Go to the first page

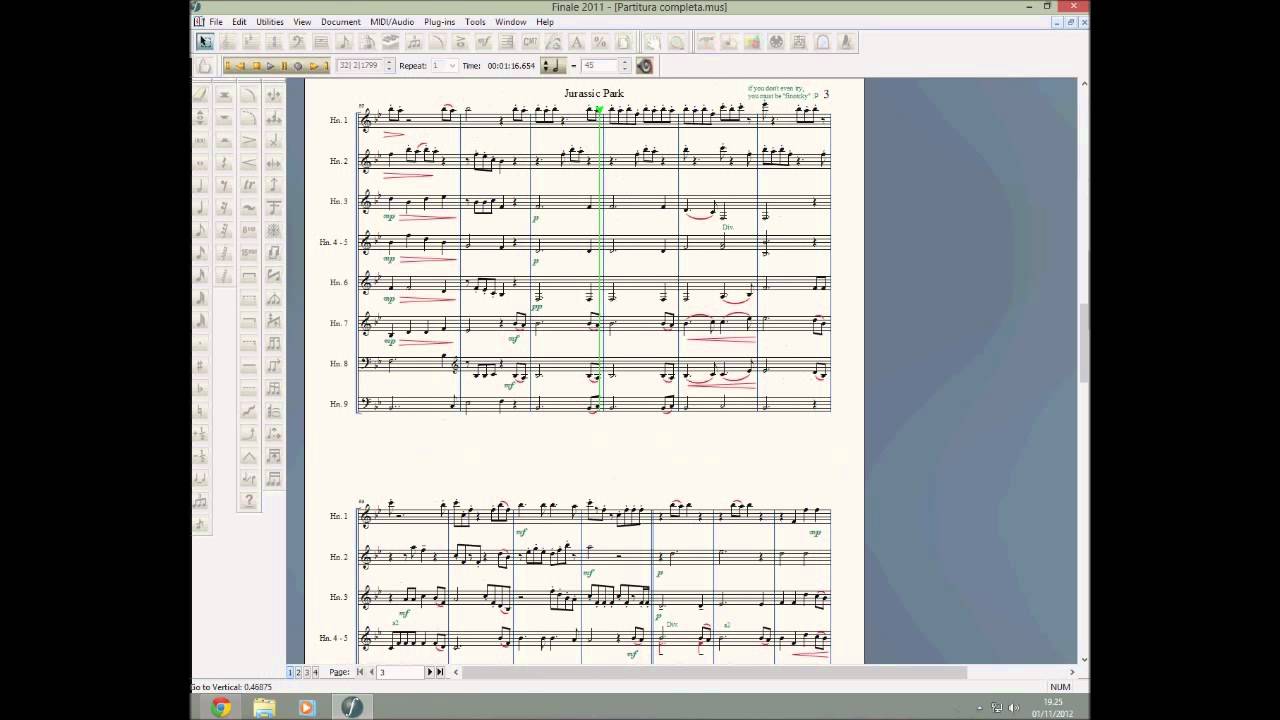[361, 672]
